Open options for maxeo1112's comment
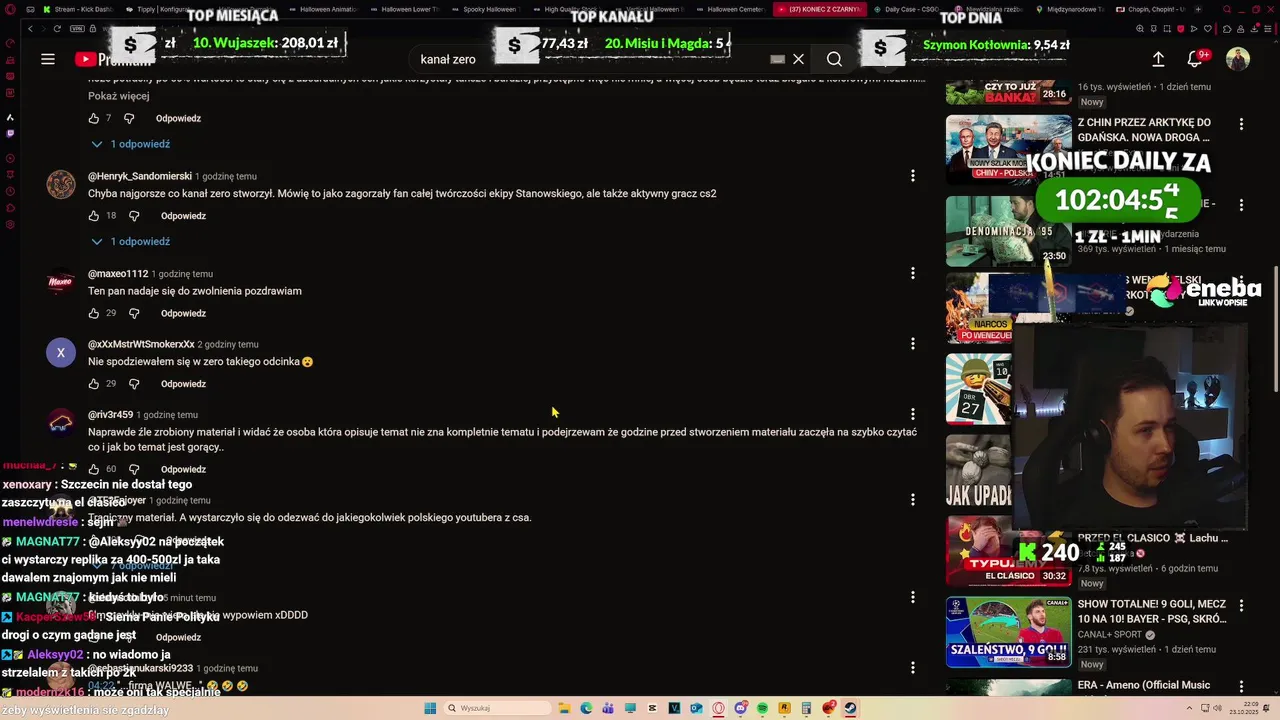Viewport: 1280px width, 720px height. [x=912, y=273]
